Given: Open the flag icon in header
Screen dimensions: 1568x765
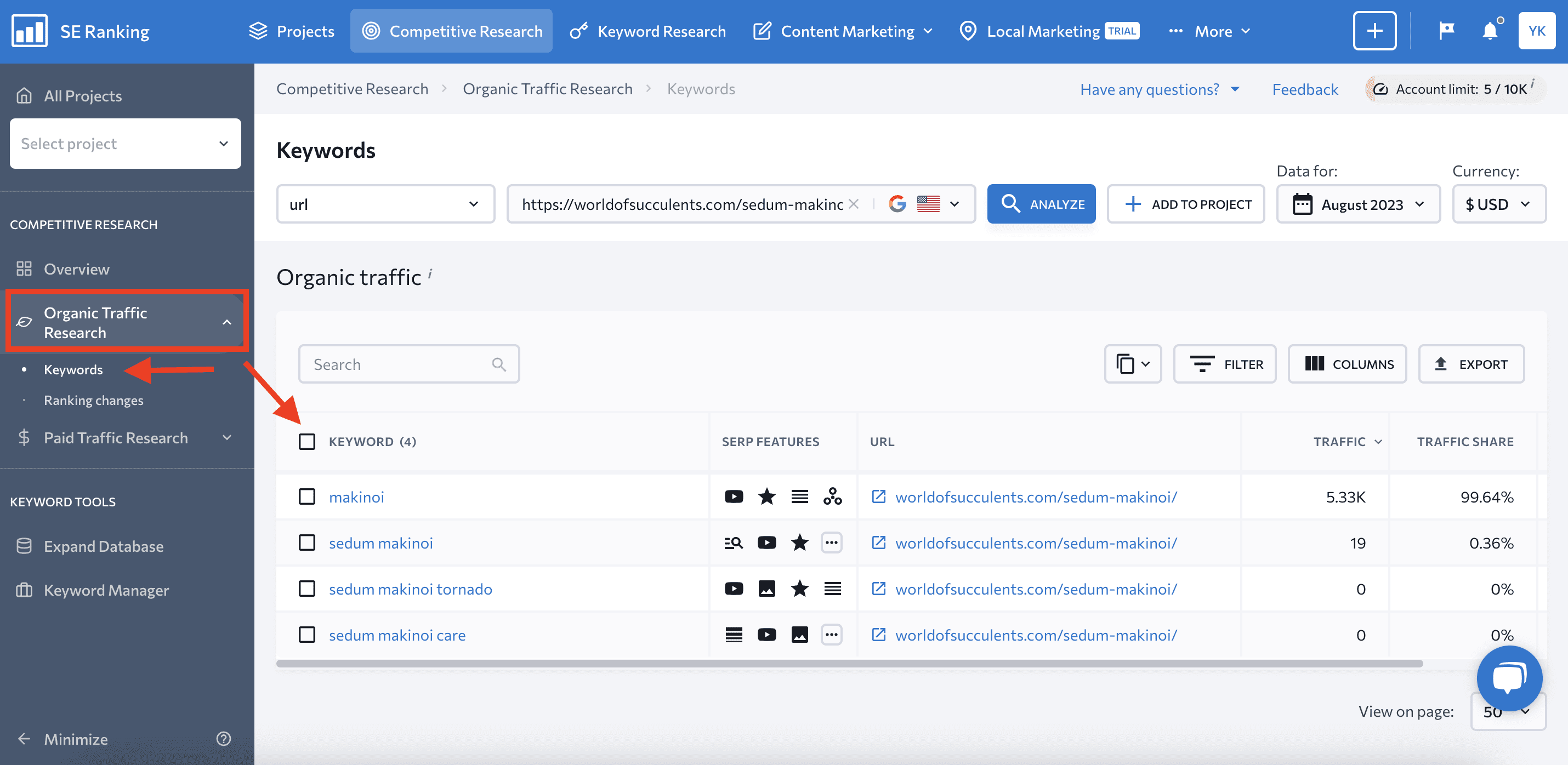Looking at the screenshot, I should tap(1446, 31).
